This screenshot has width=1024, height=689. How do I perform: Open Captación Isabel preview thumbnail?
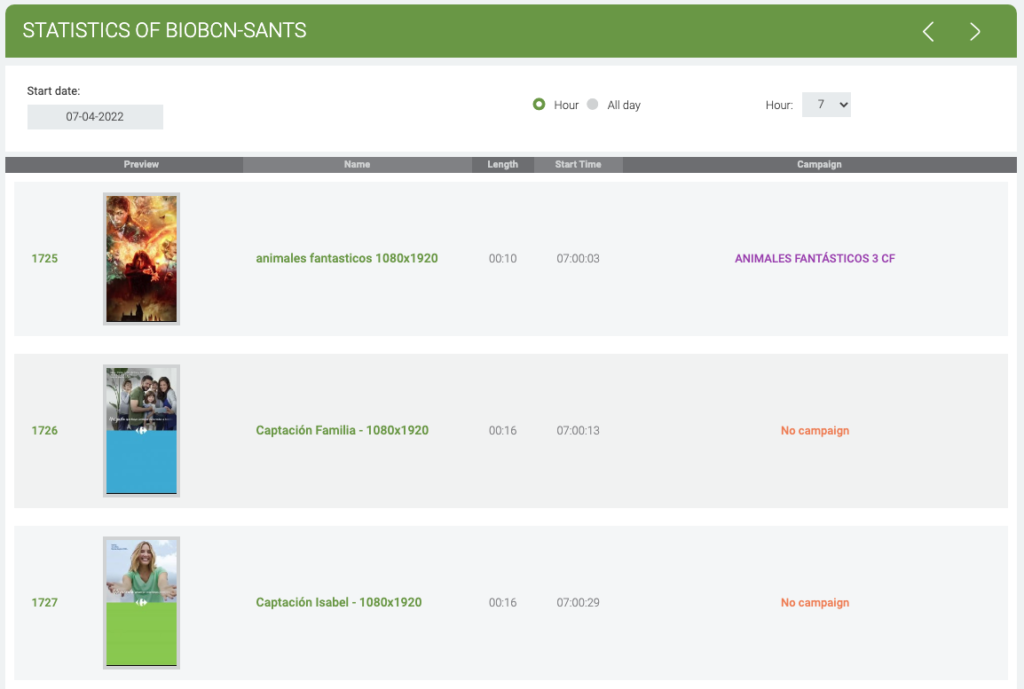point(141,603)
